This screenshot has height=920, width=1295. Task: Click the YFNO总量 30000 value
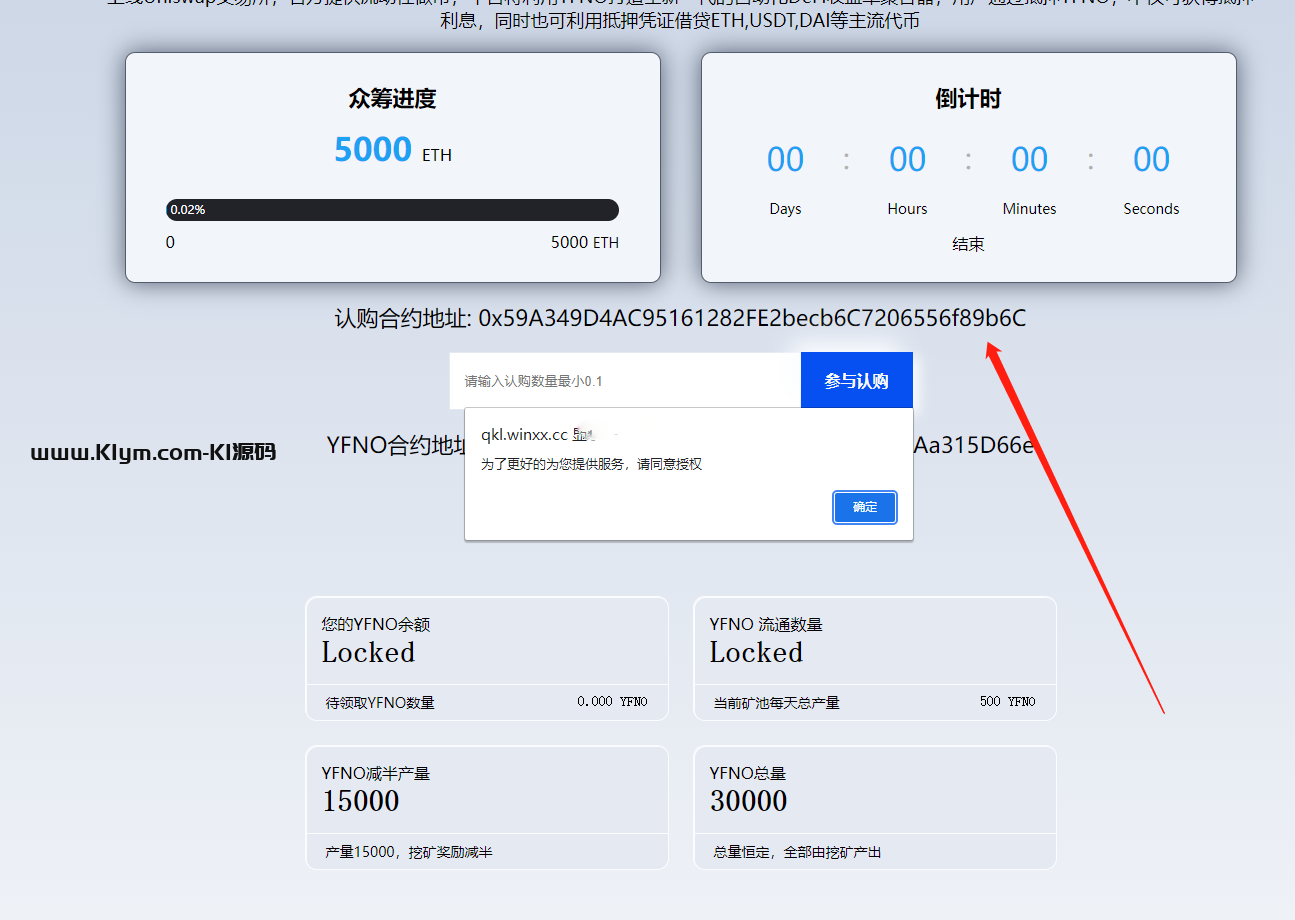tap(749, 802)
